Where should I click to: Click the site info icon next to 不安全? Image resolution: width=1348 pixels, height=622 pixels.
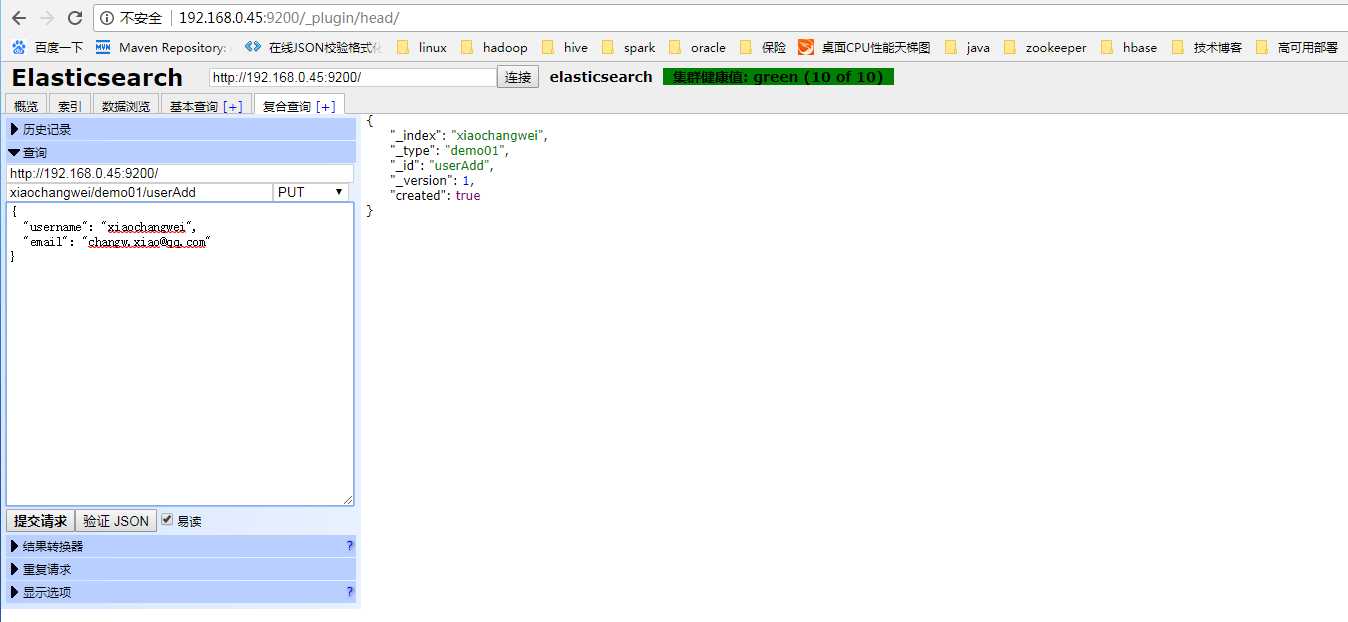pos(107,18)
